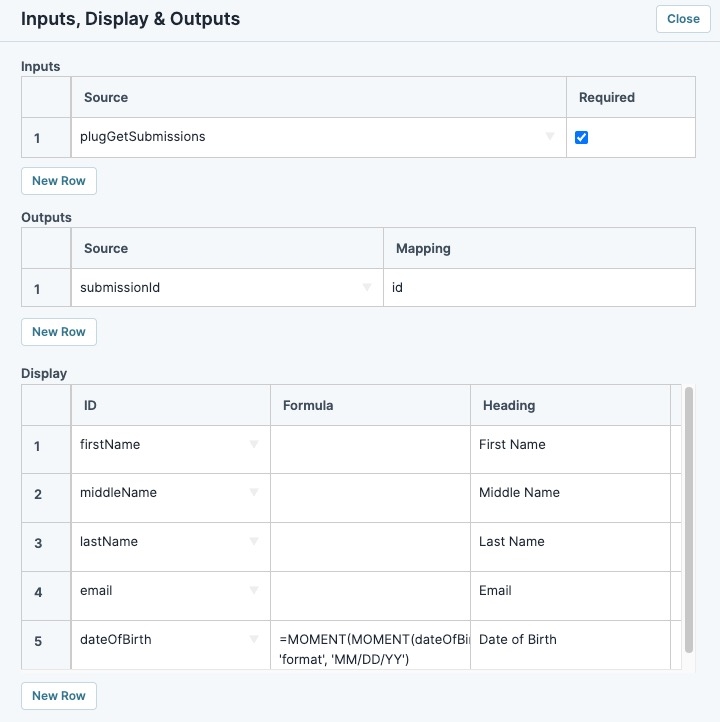Viewport: 720px width, 722px height.
Task: Select Display row number 5
Action: coord(46,645)
